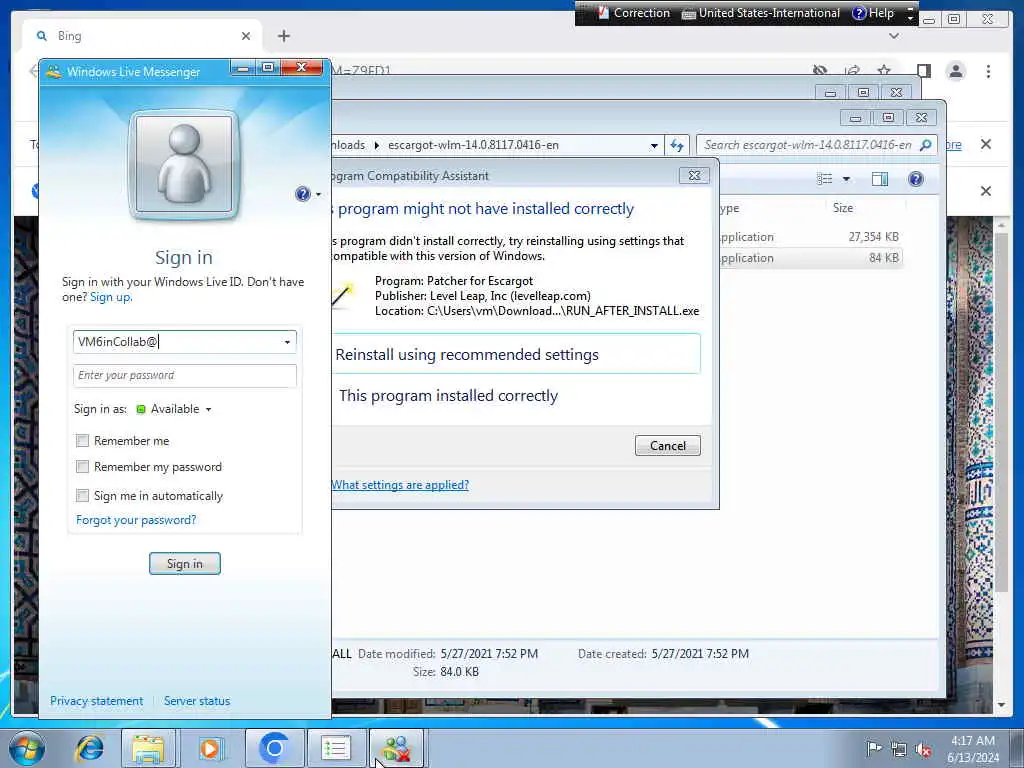
Task: Enable the Remember me checkbox
Action: click(x=82, y=441)
